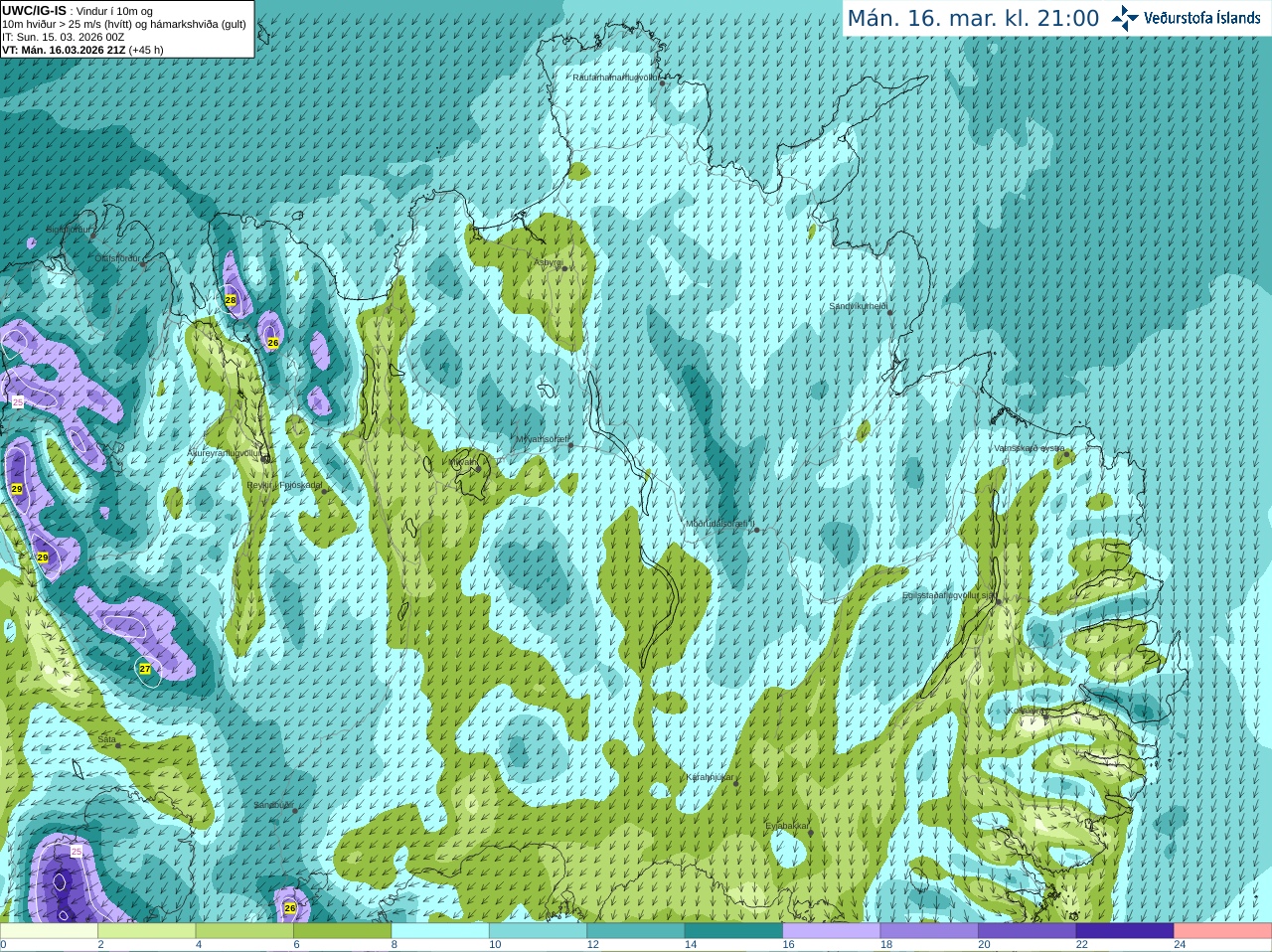
Task: Click the Kárahnjúkar station label
Action: [711, 777]
